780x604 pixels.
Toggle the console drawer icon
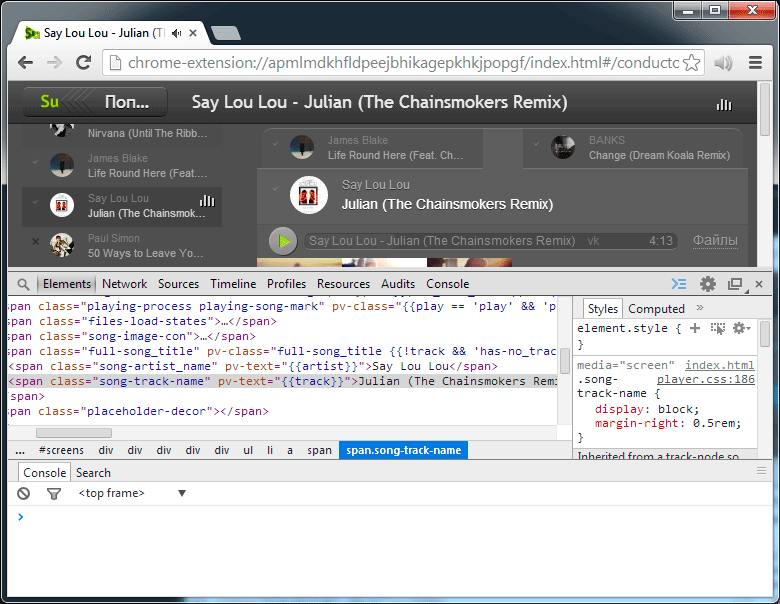tap(679, 284)
